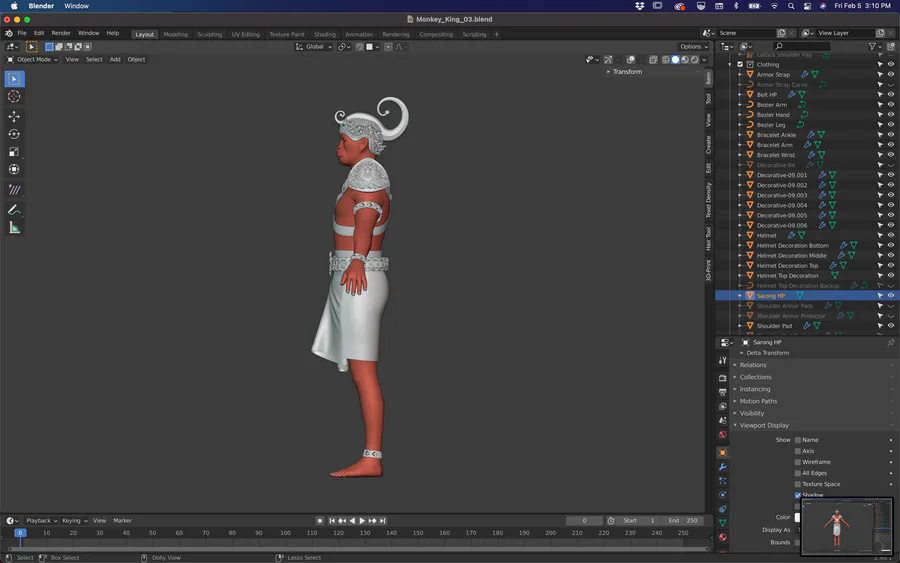Screen dimensions: 900x563
Task: Pick the Rotate tool
Action: [x=14, y=134]
